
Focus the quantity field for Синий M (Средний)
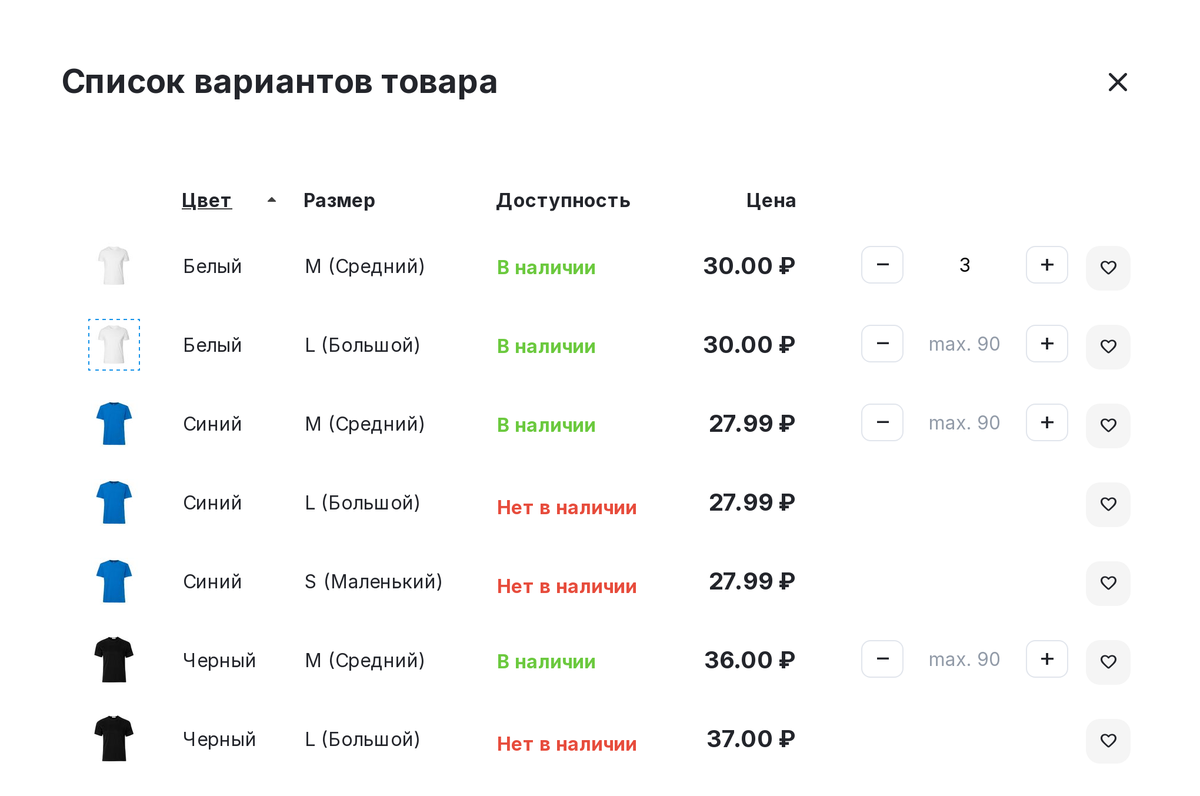click(x=965, y=423)
